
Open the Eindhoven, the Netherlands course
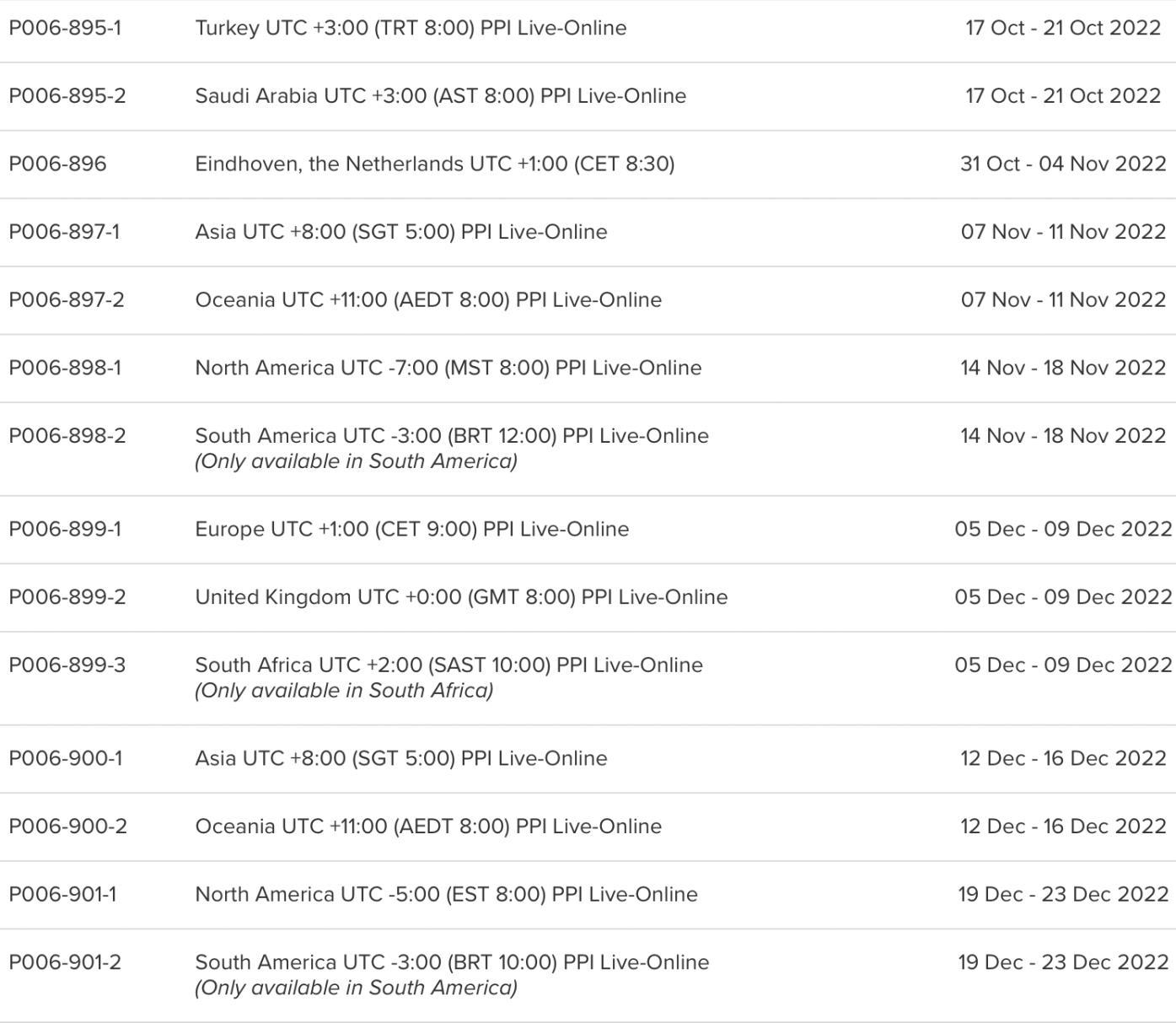point(434,164)
